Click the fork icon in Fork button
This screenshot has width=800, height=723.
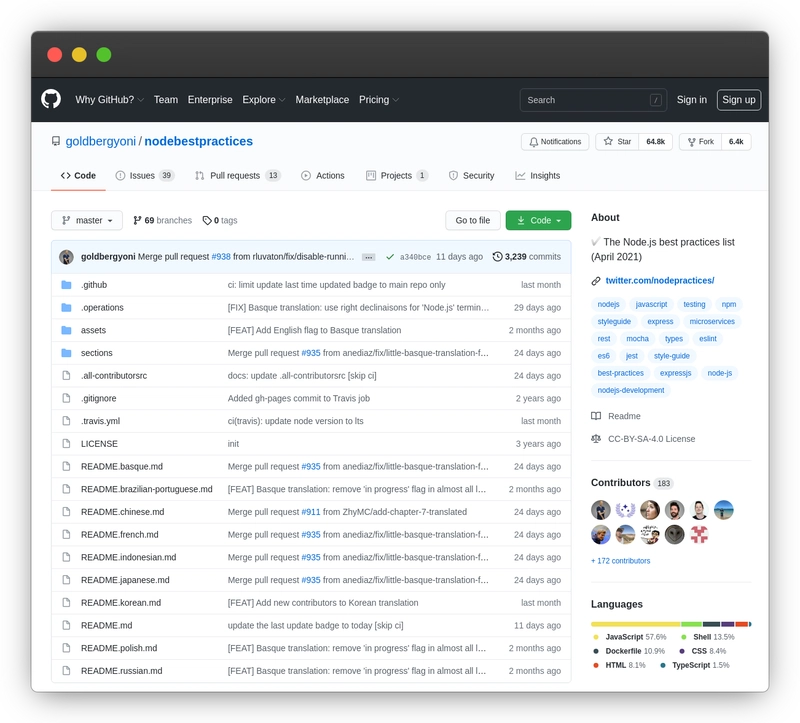[x=691, y=142]
